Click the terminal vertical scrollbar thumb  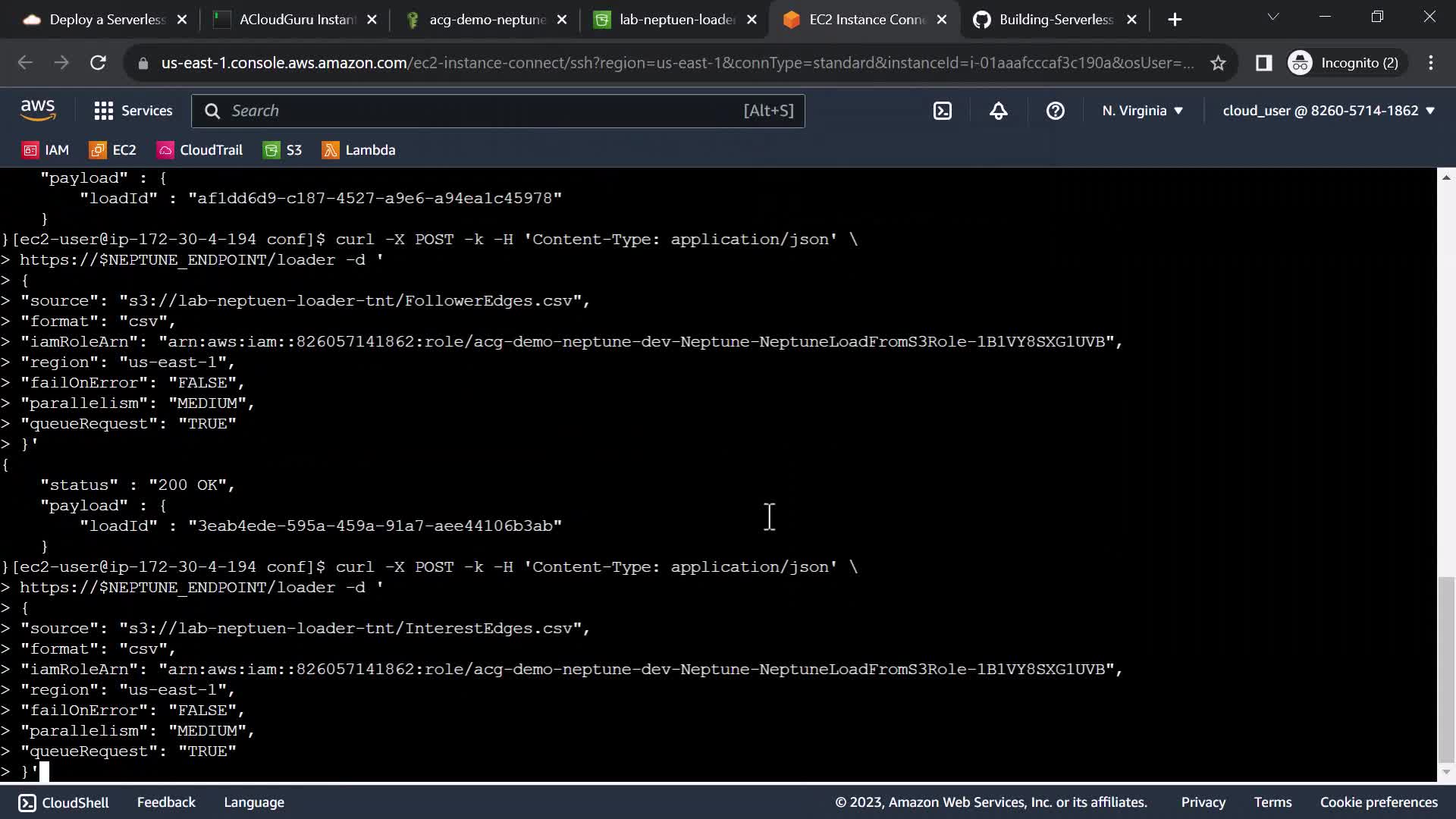point(1446,671)
